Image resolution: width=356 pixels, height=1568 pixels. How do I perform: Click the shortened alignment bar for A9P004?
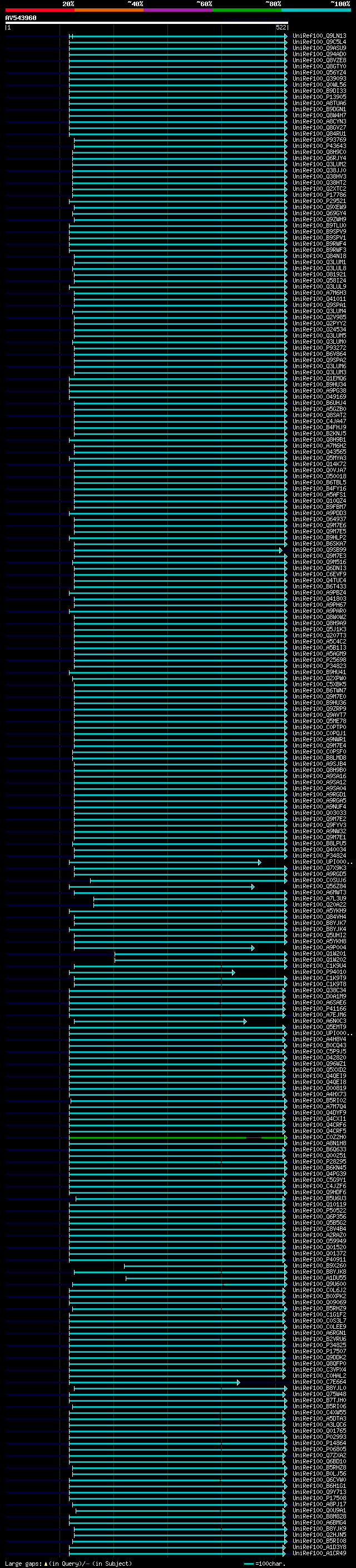click(x=164, y=948)
